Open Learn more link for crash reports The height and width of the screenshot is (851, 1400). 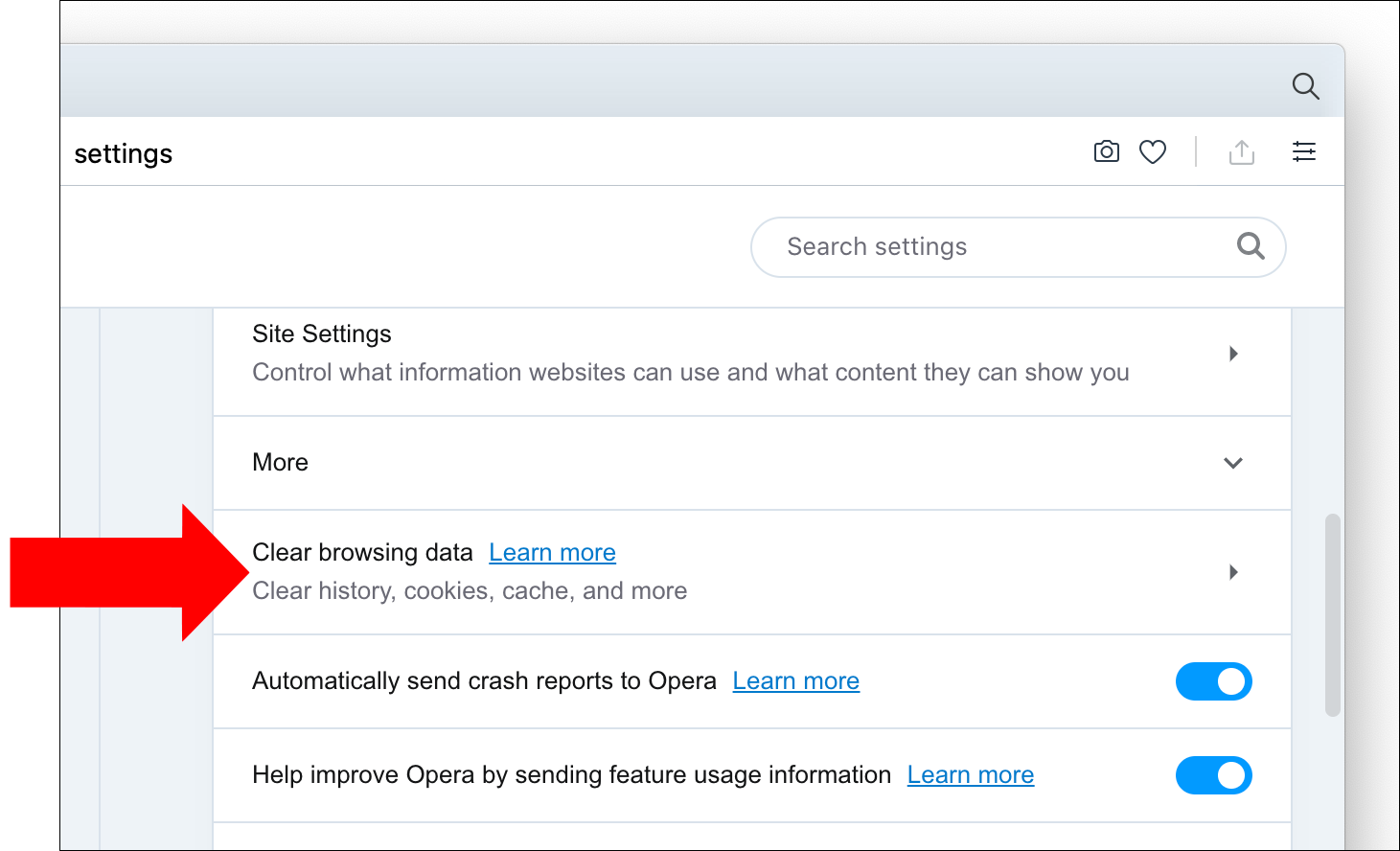[795, 681]
